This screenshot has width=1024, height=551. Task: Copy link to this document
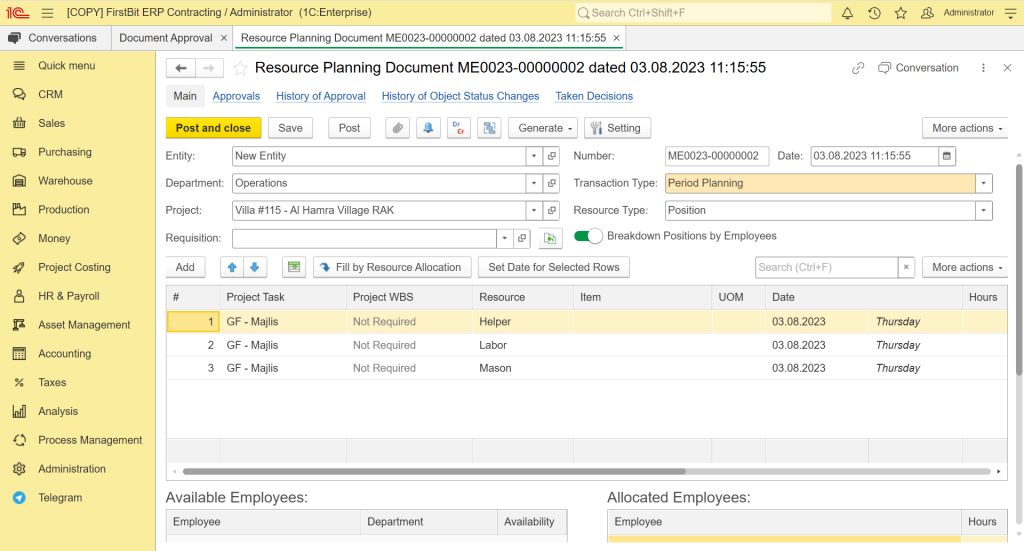pyautogui.click(x=857, y=68)
